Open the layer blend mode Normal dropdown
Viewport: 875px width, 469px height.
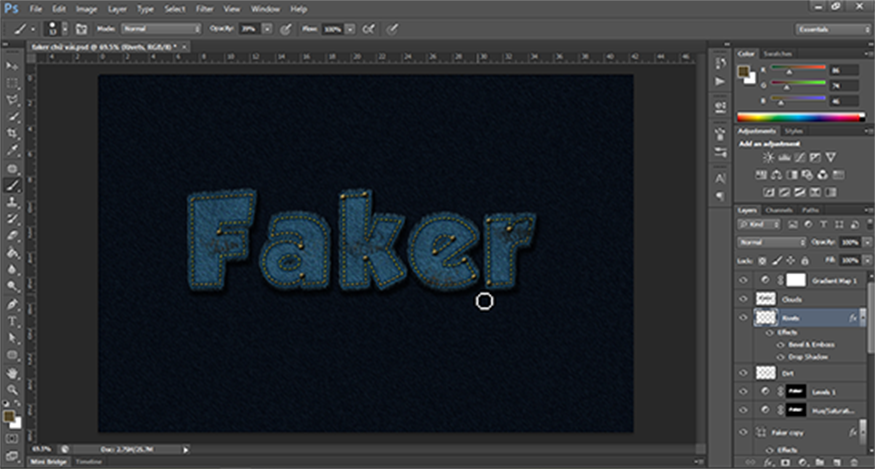771,242
